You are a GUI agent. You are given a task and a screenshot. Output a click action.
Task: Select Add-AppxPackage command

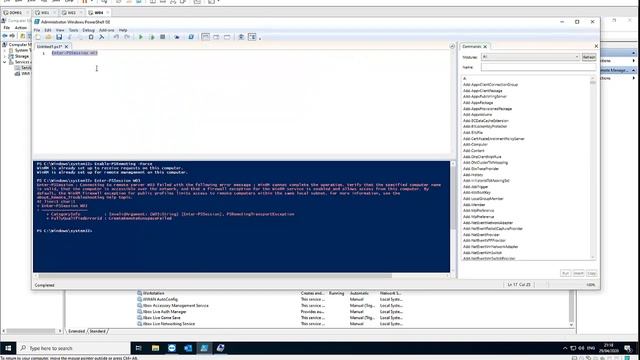pos(478,103)
